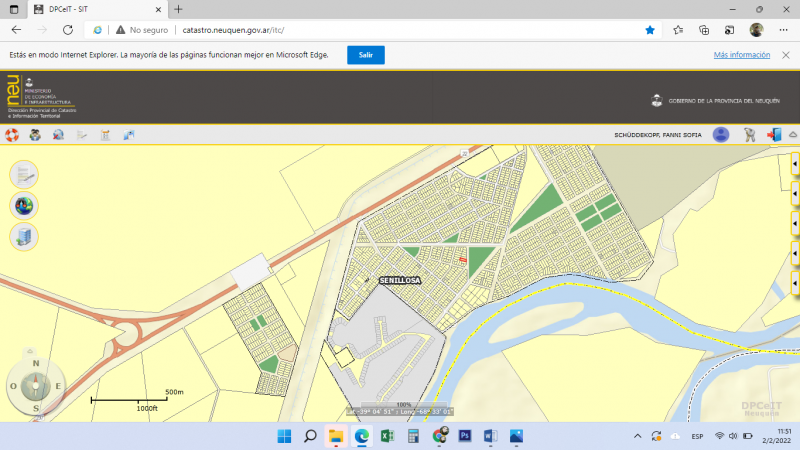800x450 pixels.
Task: Open the user profile avatar
Action: point(721,135)
